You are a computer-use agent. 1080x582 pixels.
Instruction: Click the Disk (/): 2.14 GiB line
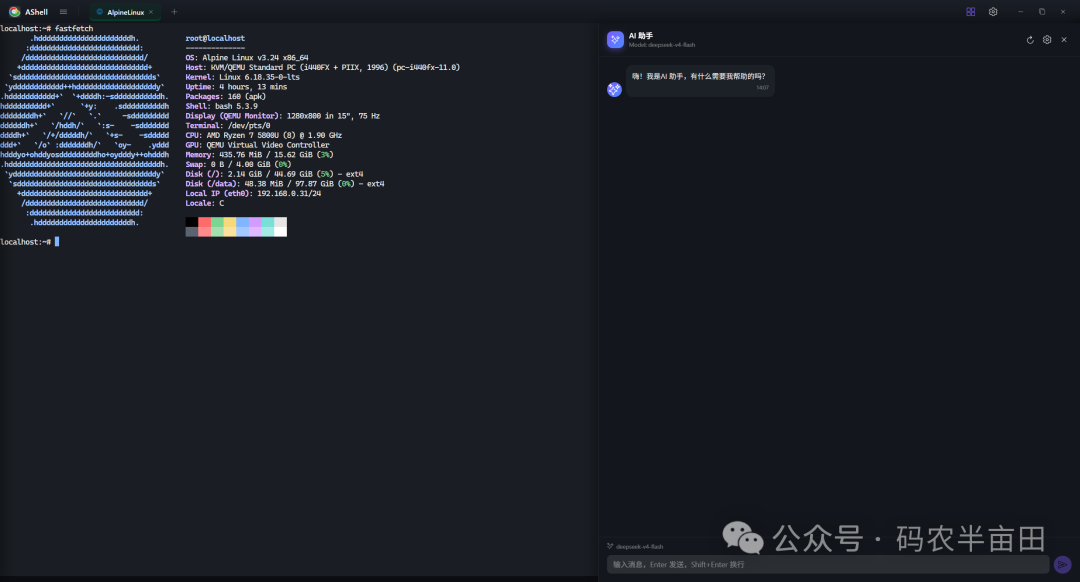point(274,174)
